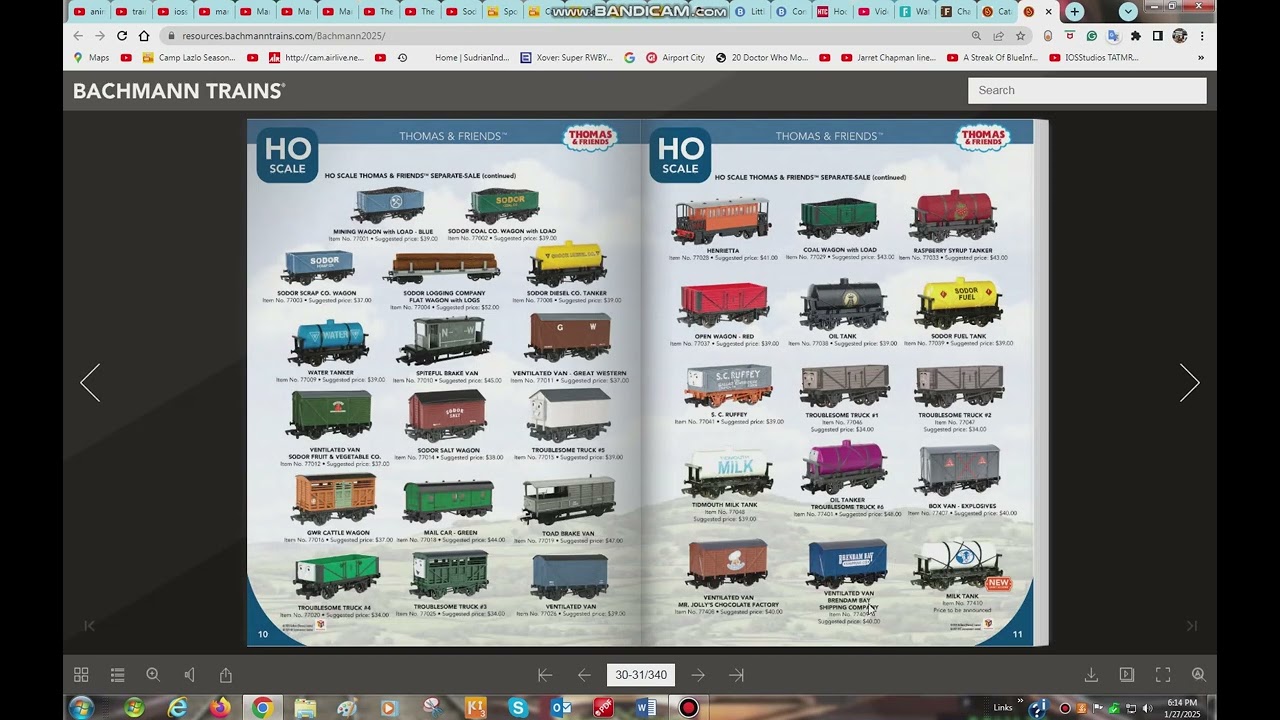Go to next page using bottom arrow
This screenshot has width=1280, height=720.
[698, 675]
